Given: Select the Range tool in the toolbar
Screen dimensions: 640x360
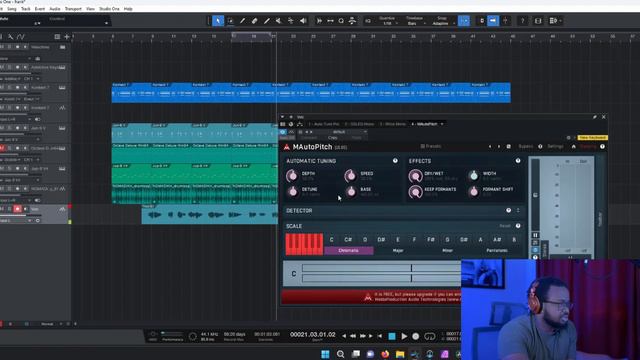Looking at the screenshot, I should point(230,21).
